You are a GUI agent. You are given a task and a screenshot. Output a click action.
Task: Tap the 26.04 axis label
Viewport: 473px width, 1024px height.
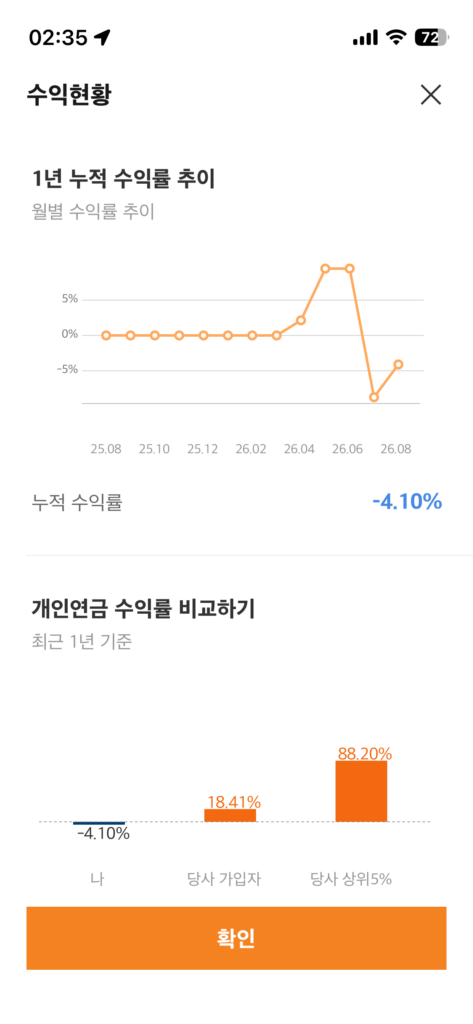299,450
